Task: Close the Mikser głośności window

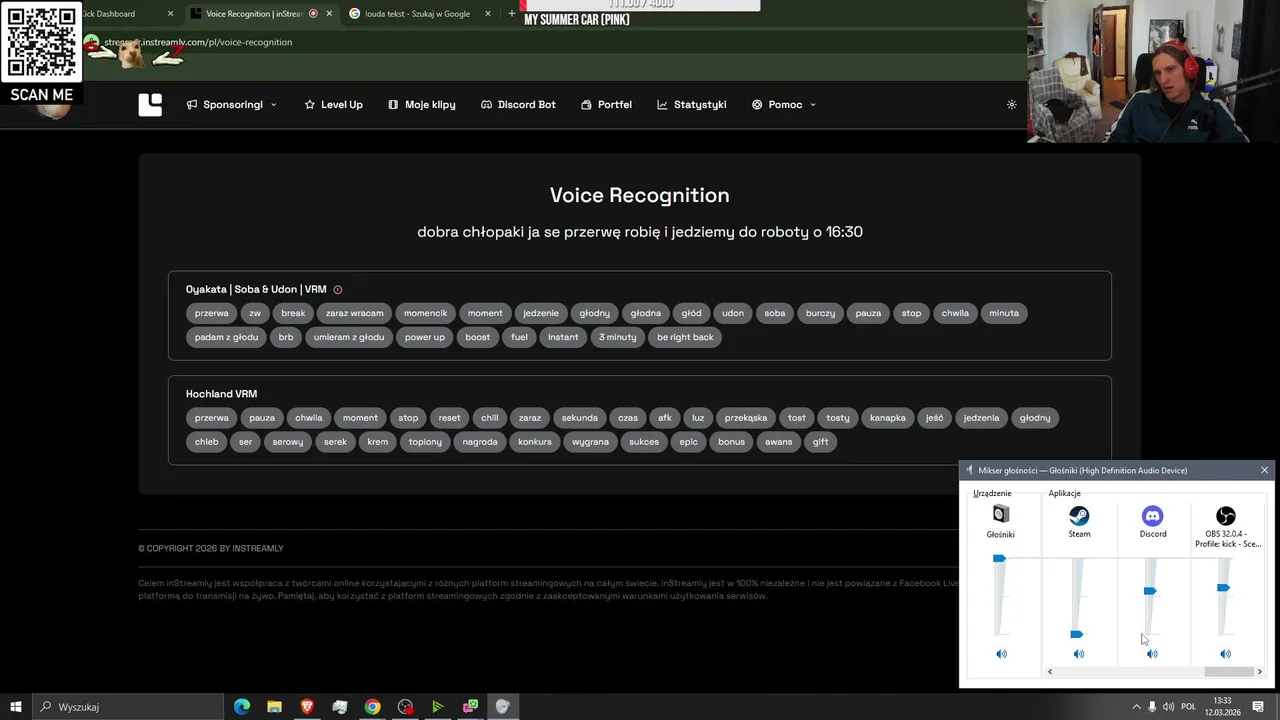Action: tap(1264, 470)
